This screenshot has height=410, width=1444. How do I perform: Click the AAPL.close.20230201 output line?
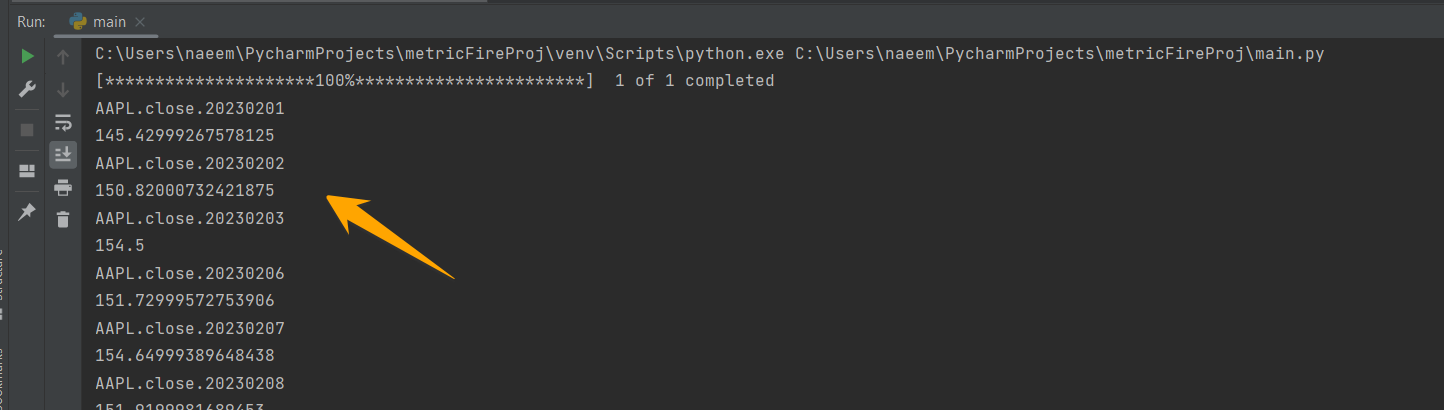190,108
